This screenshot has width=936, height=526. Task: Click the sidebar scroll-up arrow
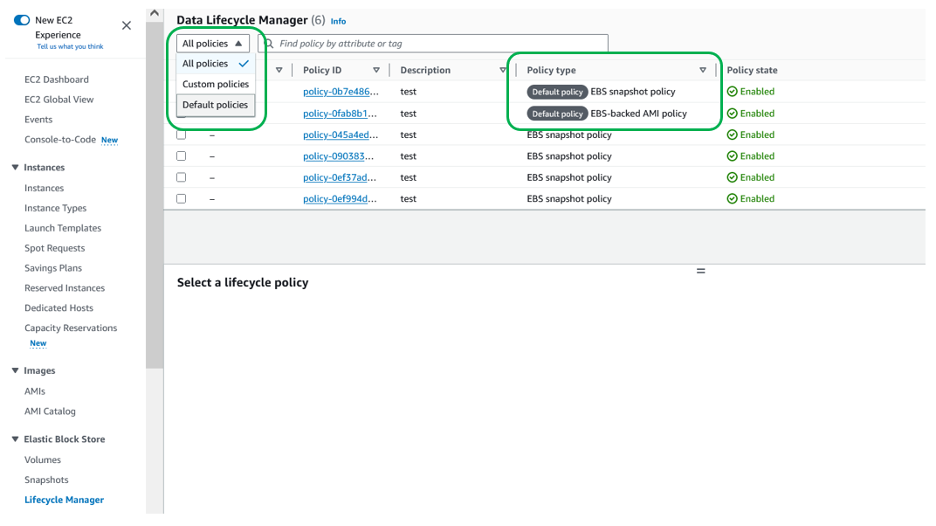point(155,13)
